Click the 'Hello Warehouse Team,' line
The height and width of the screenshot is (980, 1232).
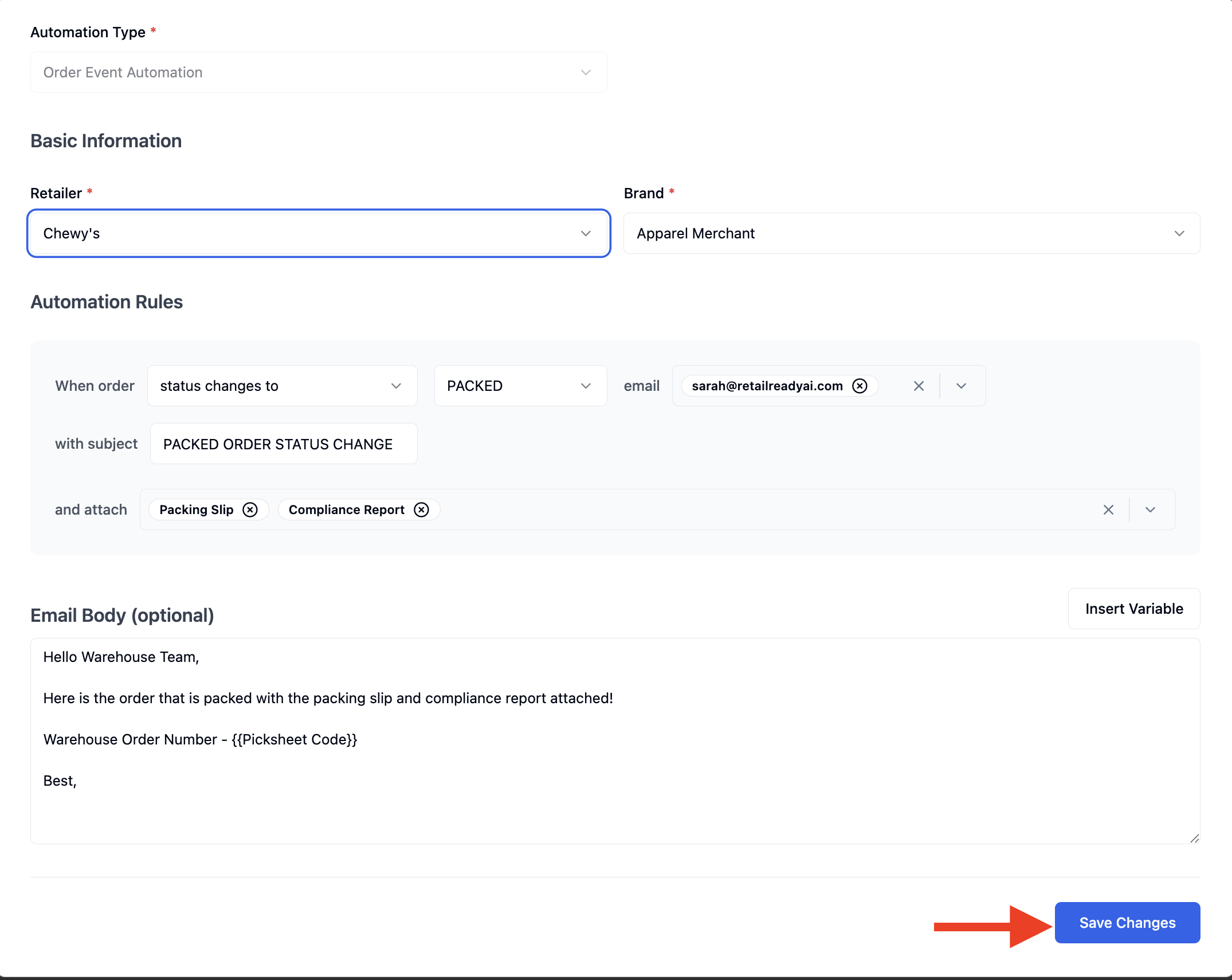pos(121,657)
